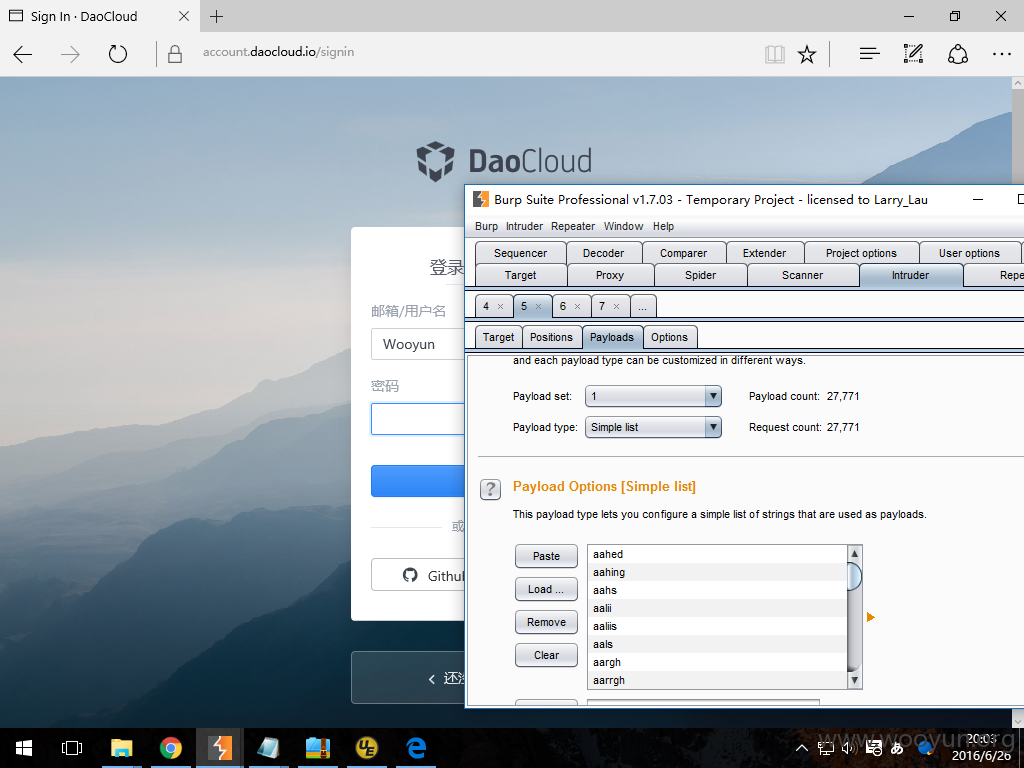Image resolution: width=1024 pixels, height=768 pixels.
Task: Switch to the Proxy tab
Action: (610, 275)
